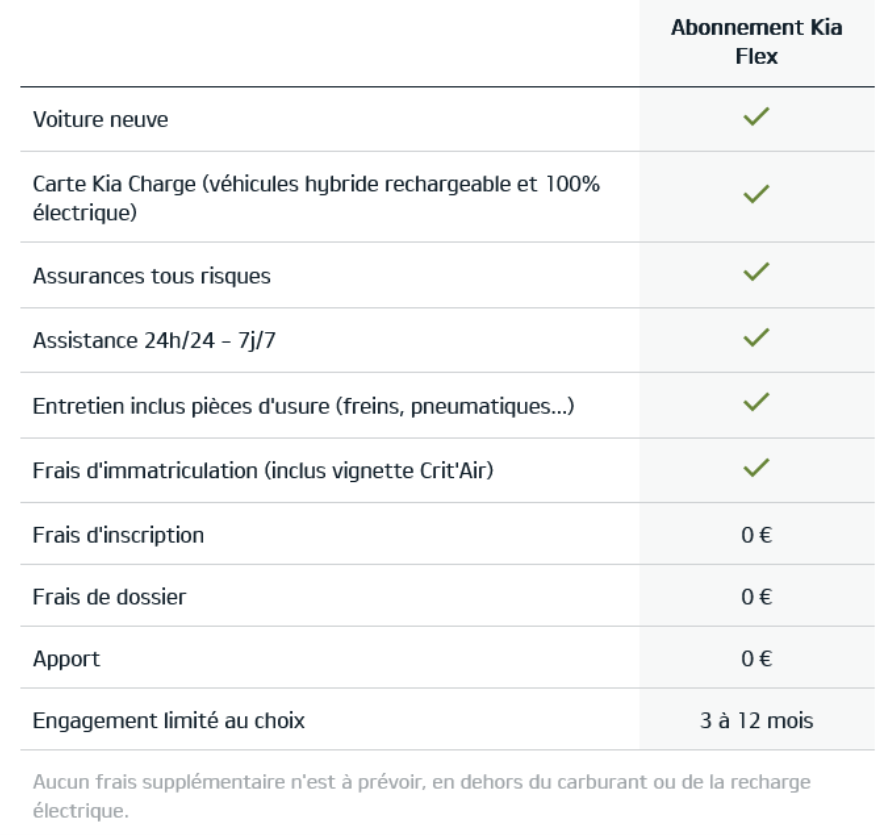Click the Frais d'immatriculation checkmark
The width and height of the screenshot is (883, 835).
(x=756, y=467)
